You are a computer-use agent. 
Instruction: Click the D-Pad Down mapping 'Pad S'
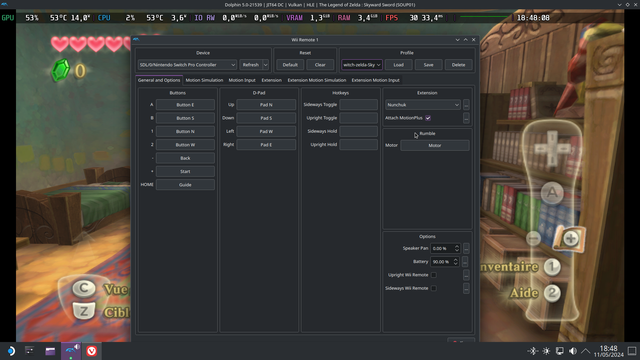tap(266, 118)
